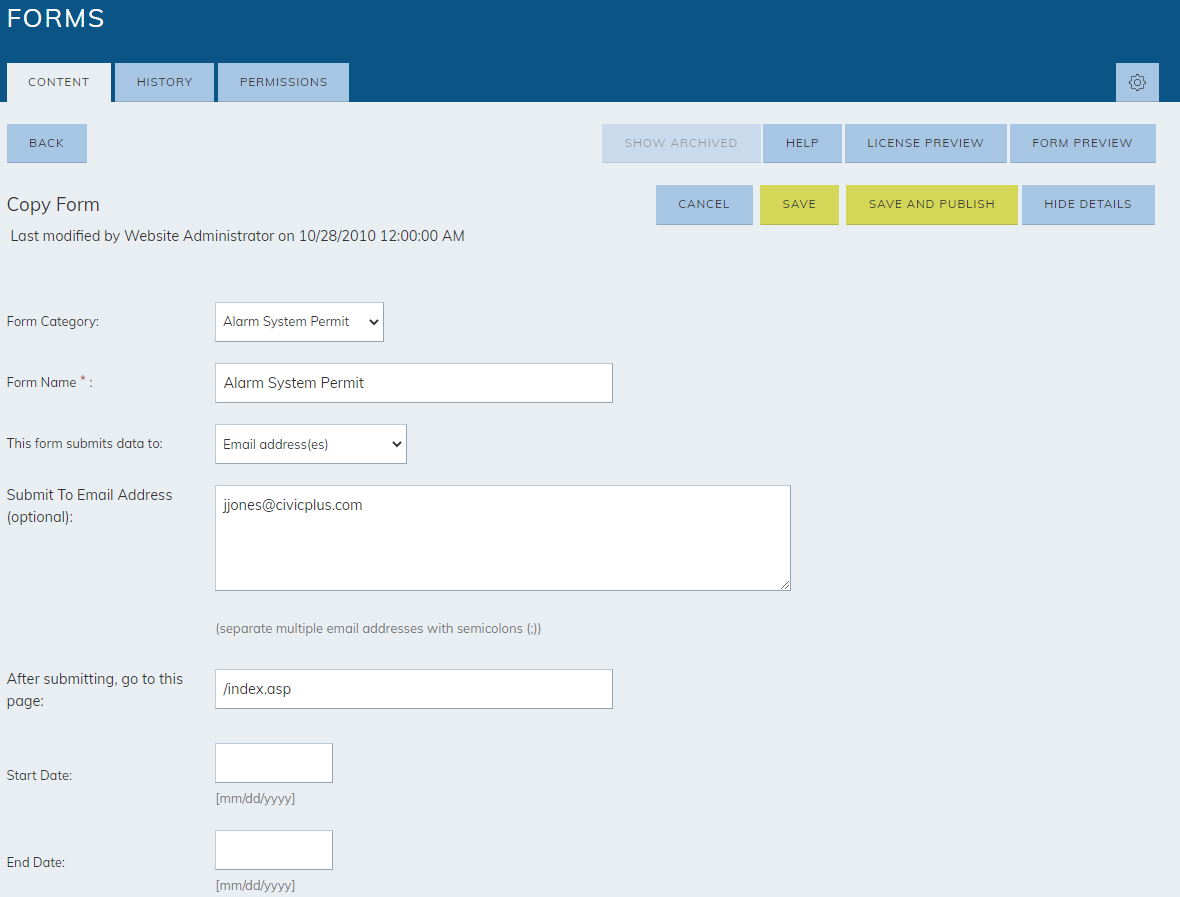Click the FORMS page title

pyautogui.click(x=56, y=18)
